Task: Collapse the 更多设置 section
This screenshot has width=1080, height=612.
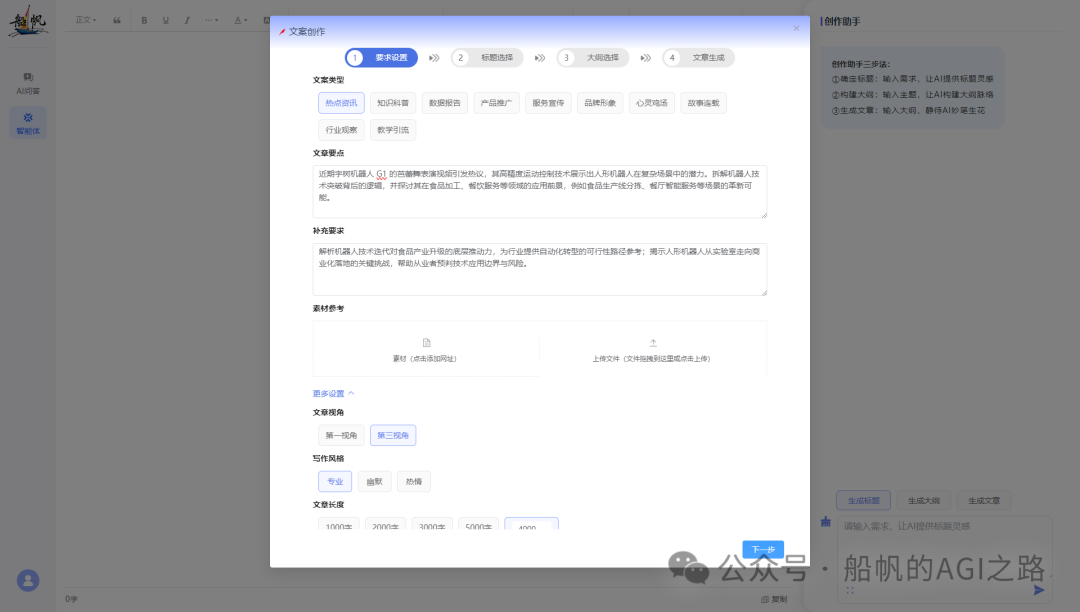Action: [333, 394]
